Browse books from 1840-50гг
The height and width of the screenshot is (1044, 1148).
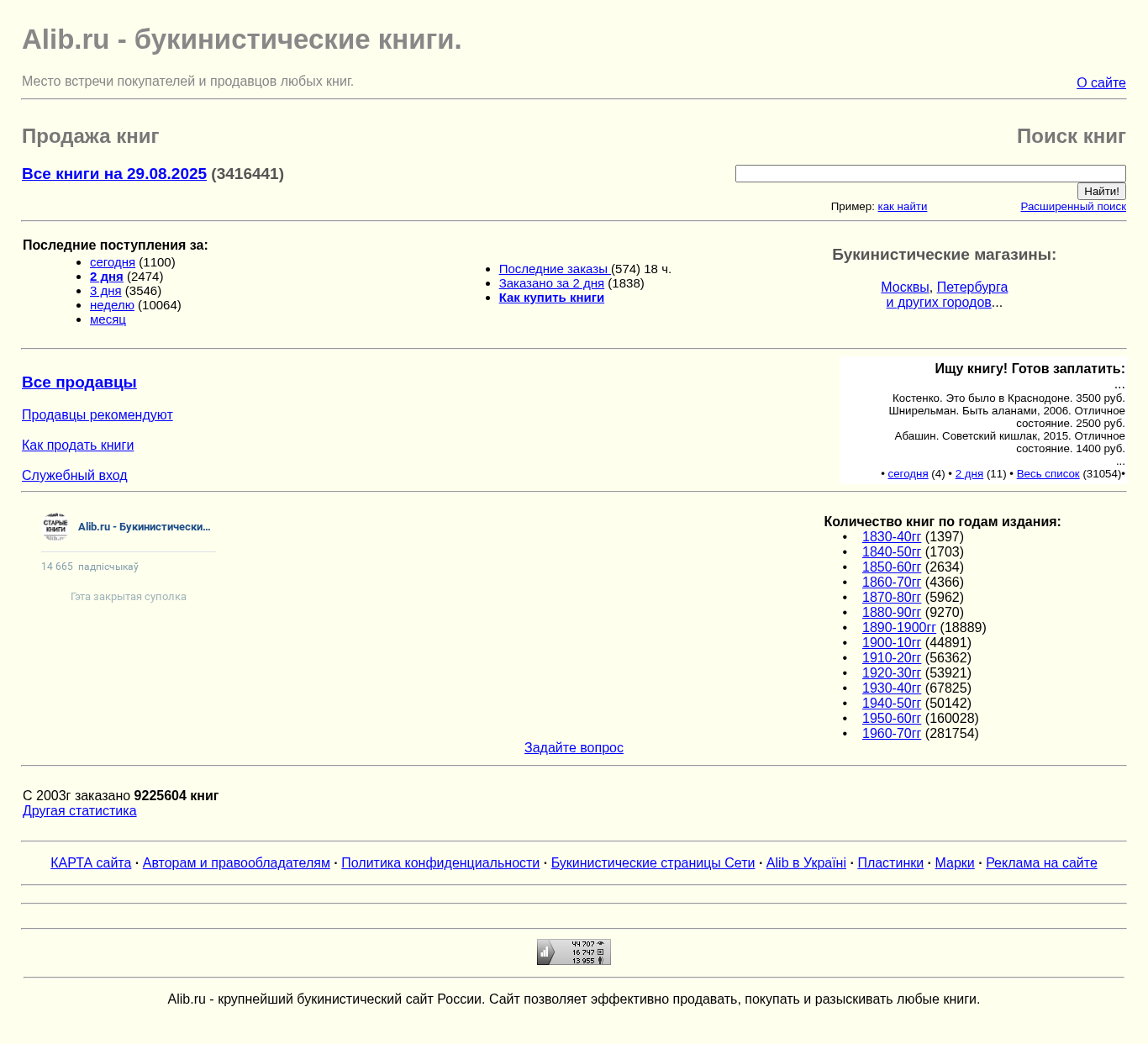[892, 552]
